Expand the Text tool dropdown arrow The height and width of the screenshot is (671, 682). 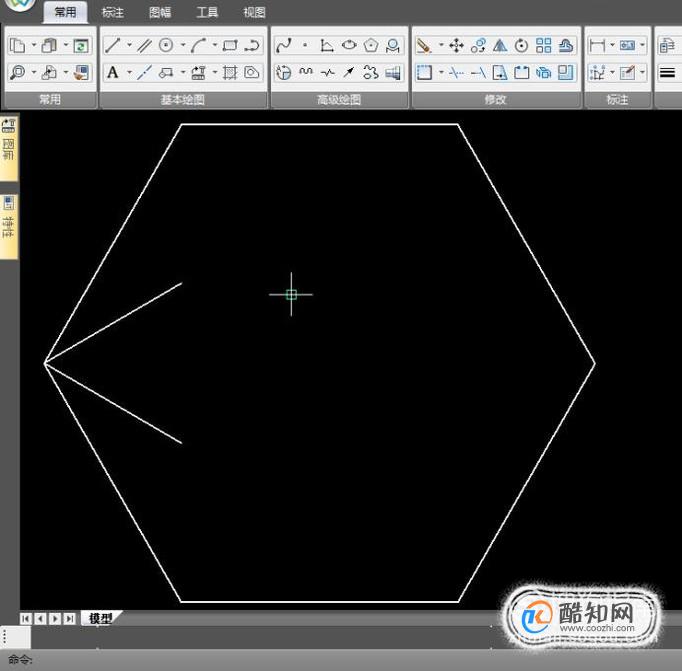click(x=129, y=72)
